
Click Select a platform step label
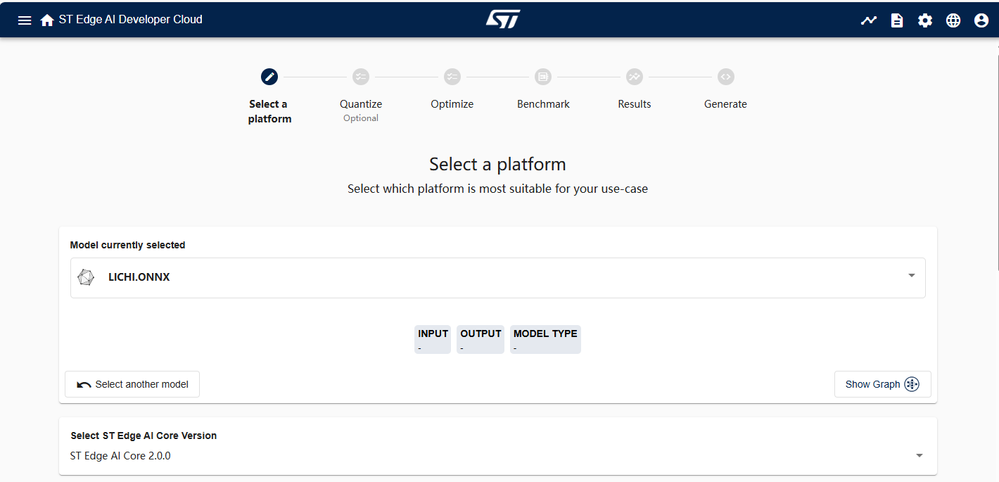pos(269,111)
